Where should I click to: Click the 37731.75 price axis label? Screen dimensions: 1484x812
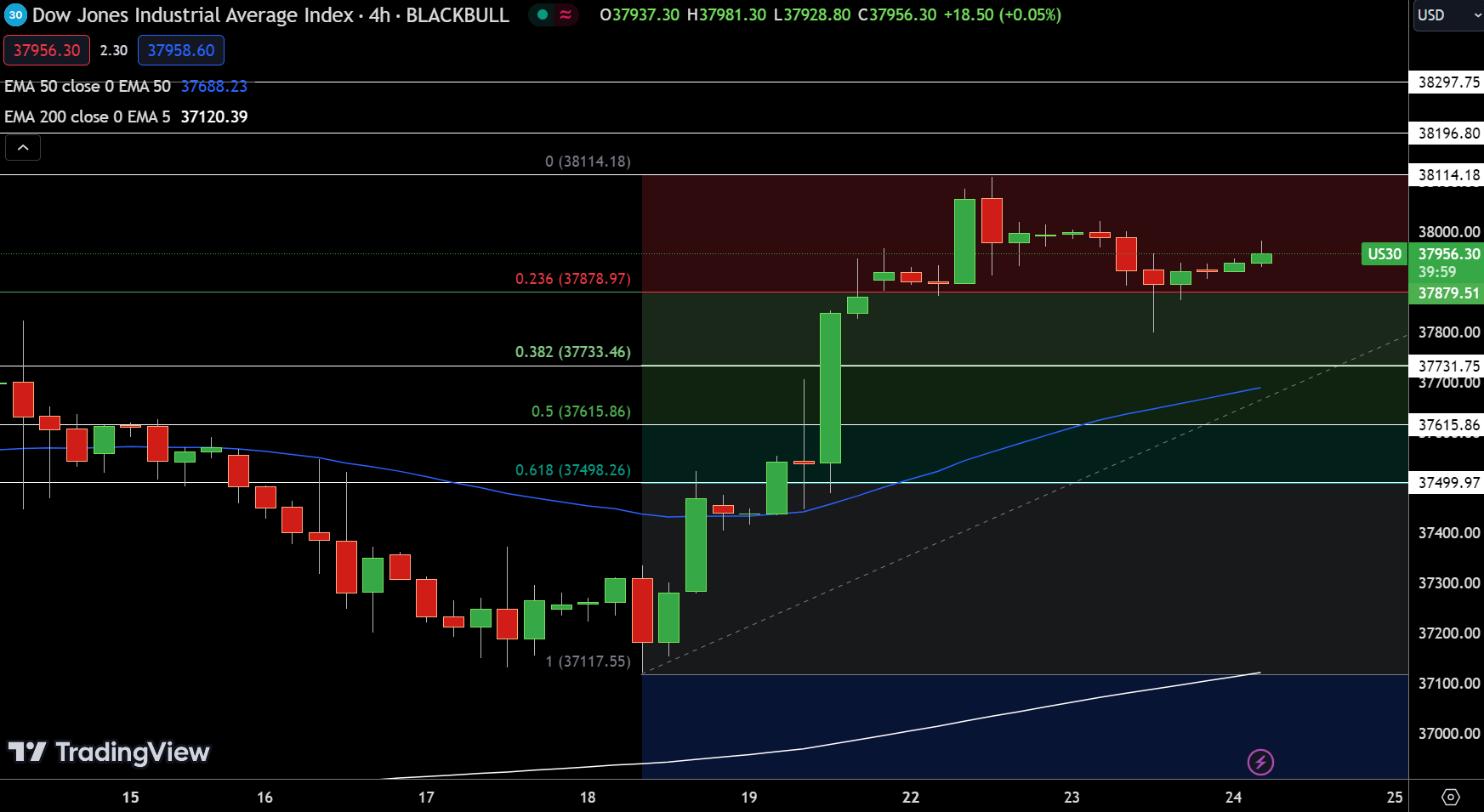pos(1449,366)
